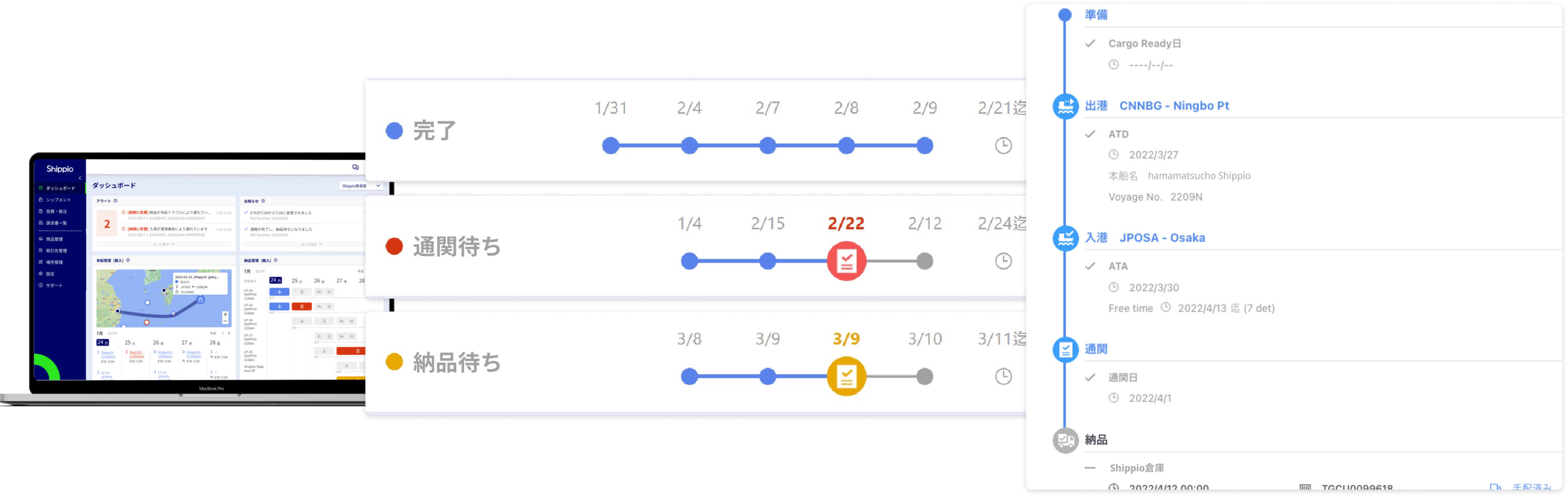
Task: Open シップメント in the sidebar
Action: pyautogui.click(x=58, y=200)
